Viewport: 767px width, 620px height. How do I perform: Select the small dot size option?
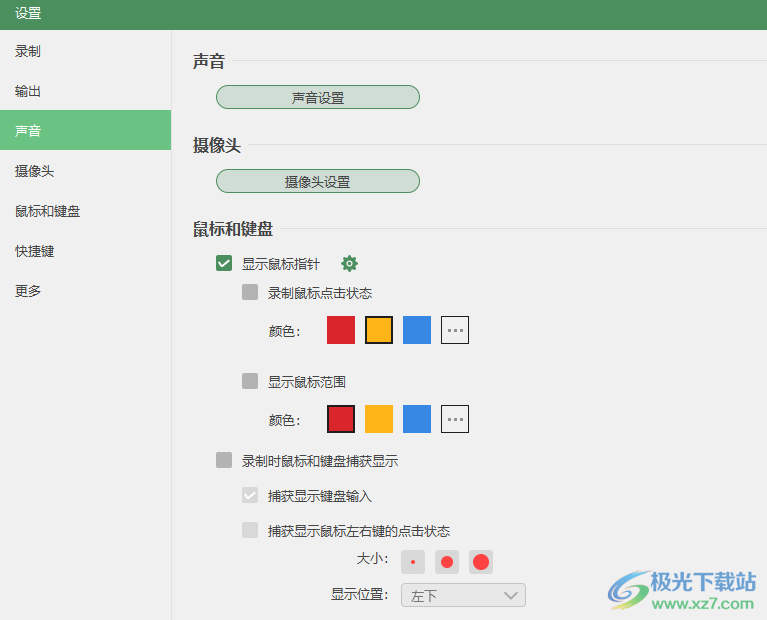[413, 562]
